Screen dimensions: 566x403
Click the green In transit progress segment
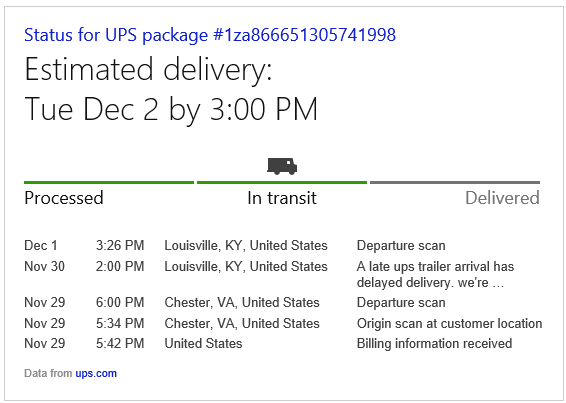[x=282, y=182]
